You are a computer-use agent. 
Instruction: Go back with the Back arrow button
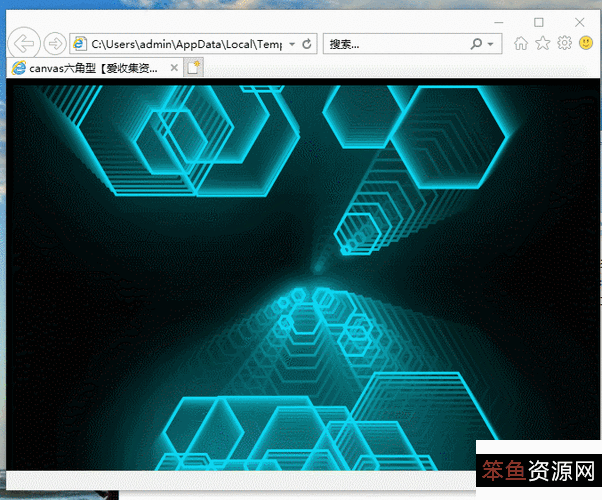click(x=22, y=44)
